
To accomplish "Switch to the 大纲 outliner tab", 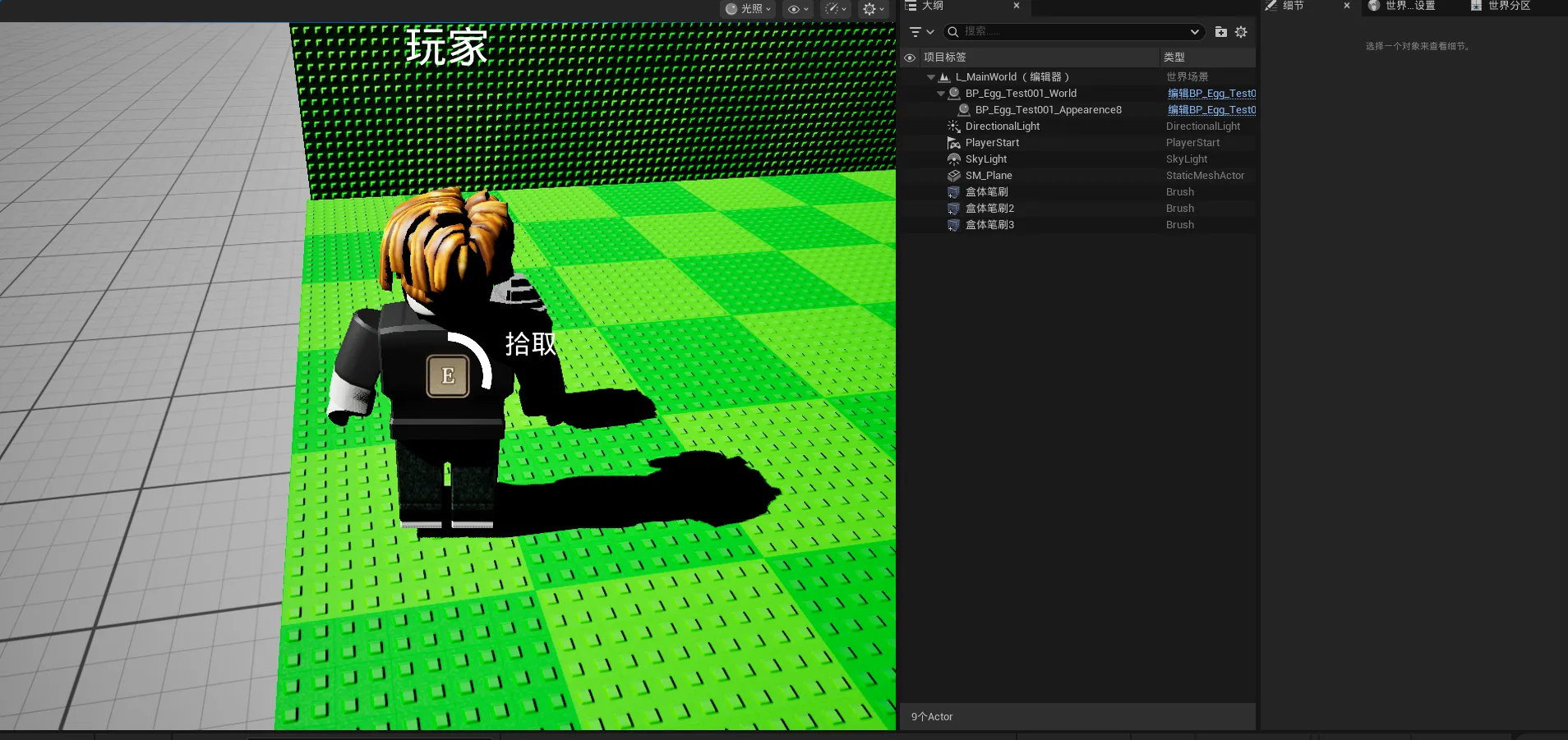I will [933, 6].
